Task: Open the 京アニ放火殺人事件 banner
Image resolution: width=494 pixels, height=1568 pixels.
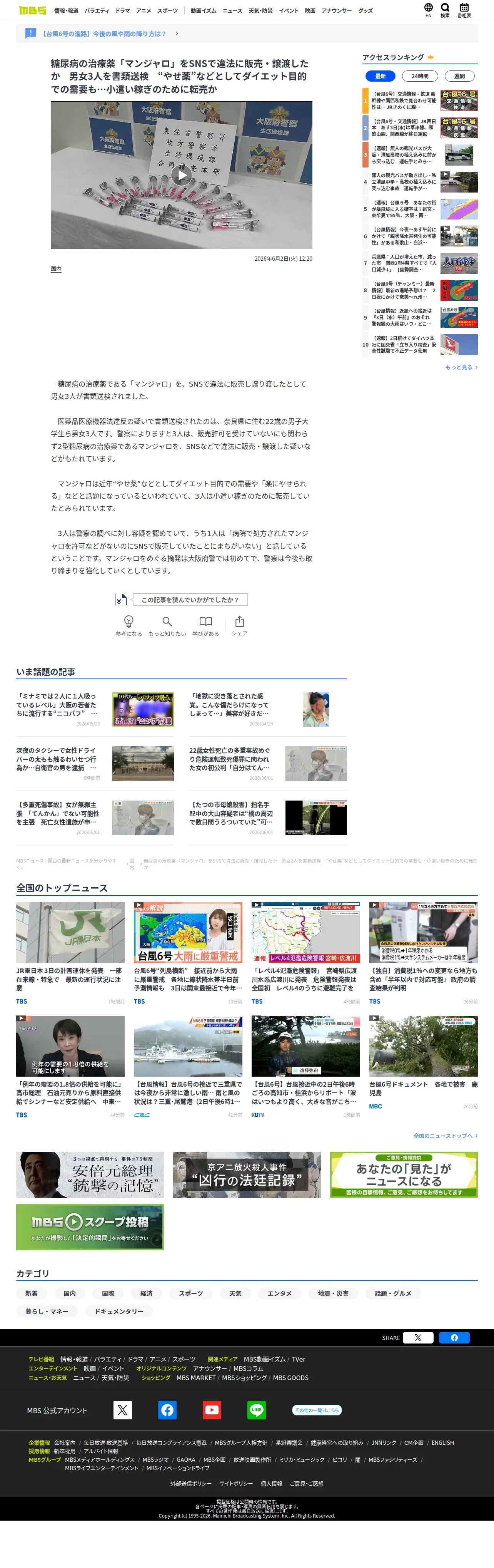Action: point(246,1174)
